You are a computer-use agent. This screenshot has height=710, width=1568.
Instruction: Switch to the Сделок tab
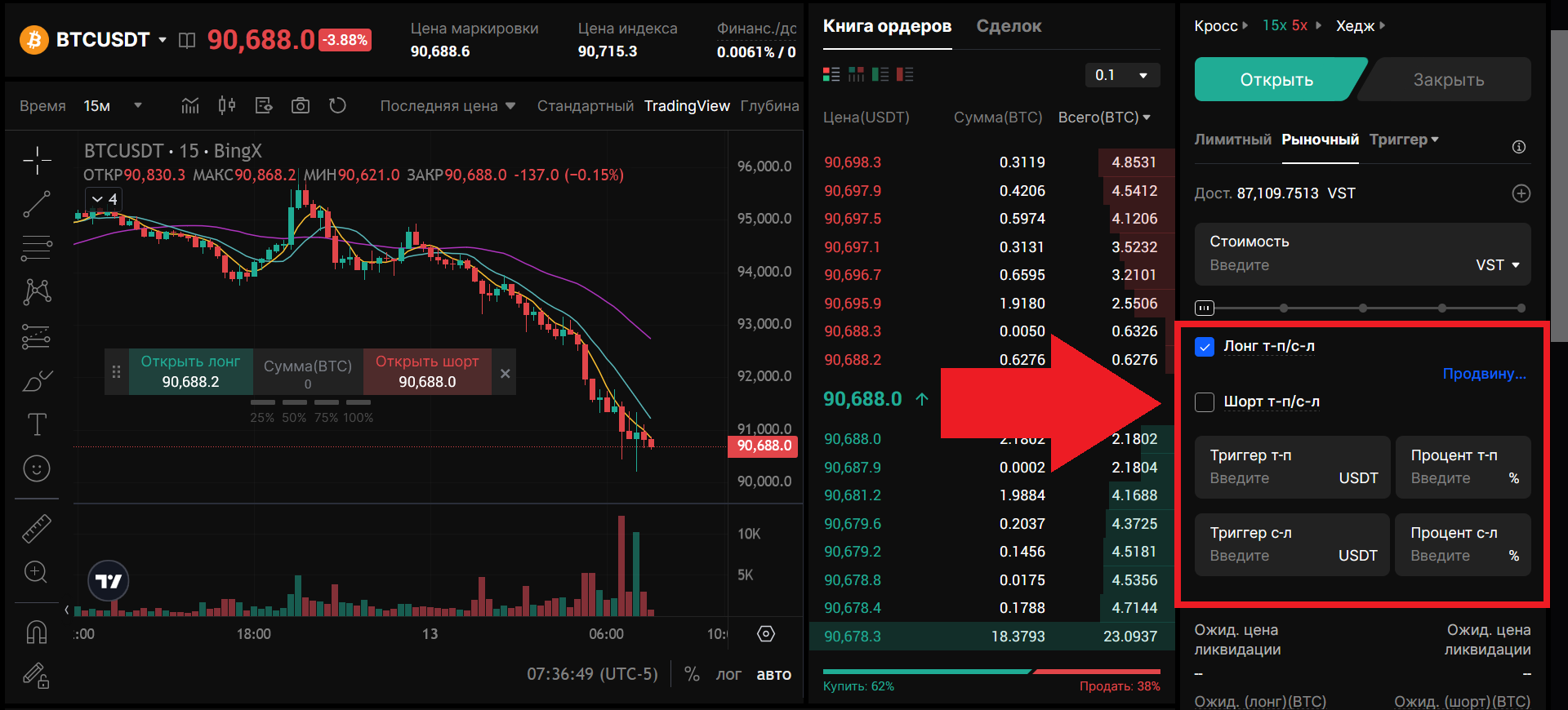coord(1009,26)
